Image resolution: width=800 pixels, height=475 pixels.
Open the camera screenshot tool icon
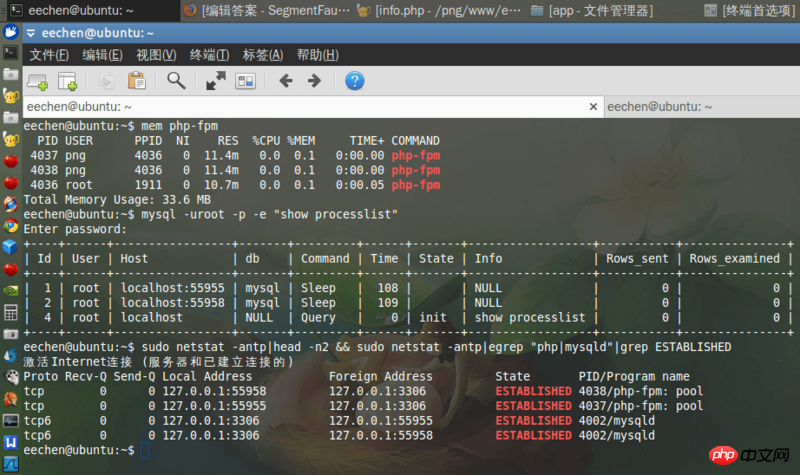11,334
